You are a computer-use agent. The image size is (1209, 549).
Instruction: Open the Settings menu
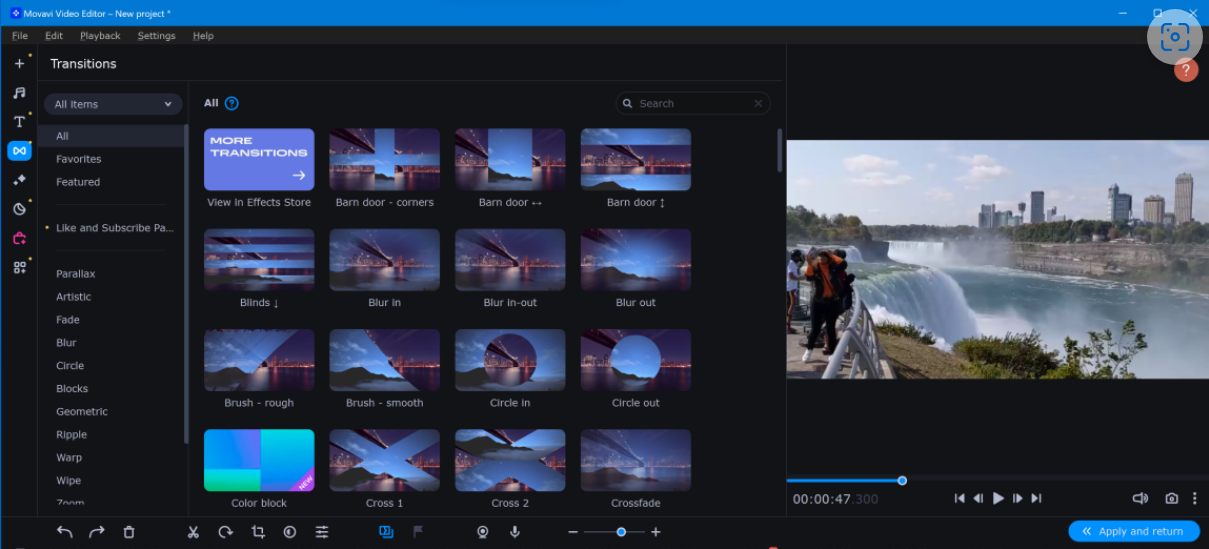156,35
